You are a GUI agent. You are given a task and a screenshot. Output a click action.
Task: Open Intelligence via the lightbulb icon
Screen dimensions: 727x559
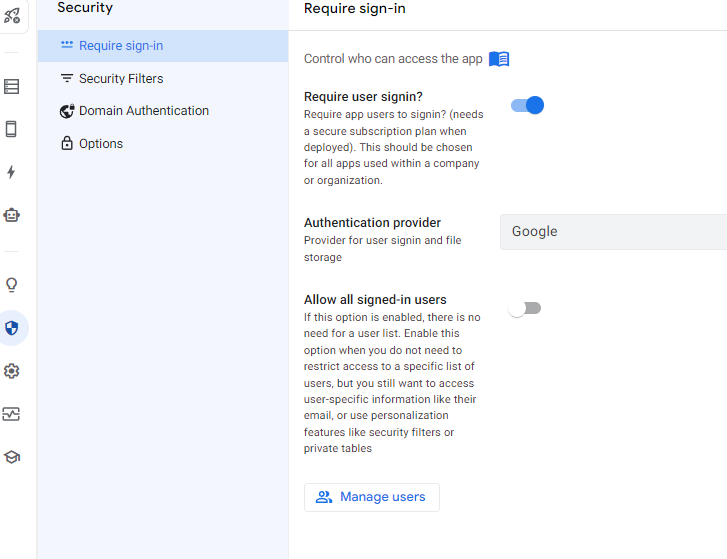pos(12,285)
